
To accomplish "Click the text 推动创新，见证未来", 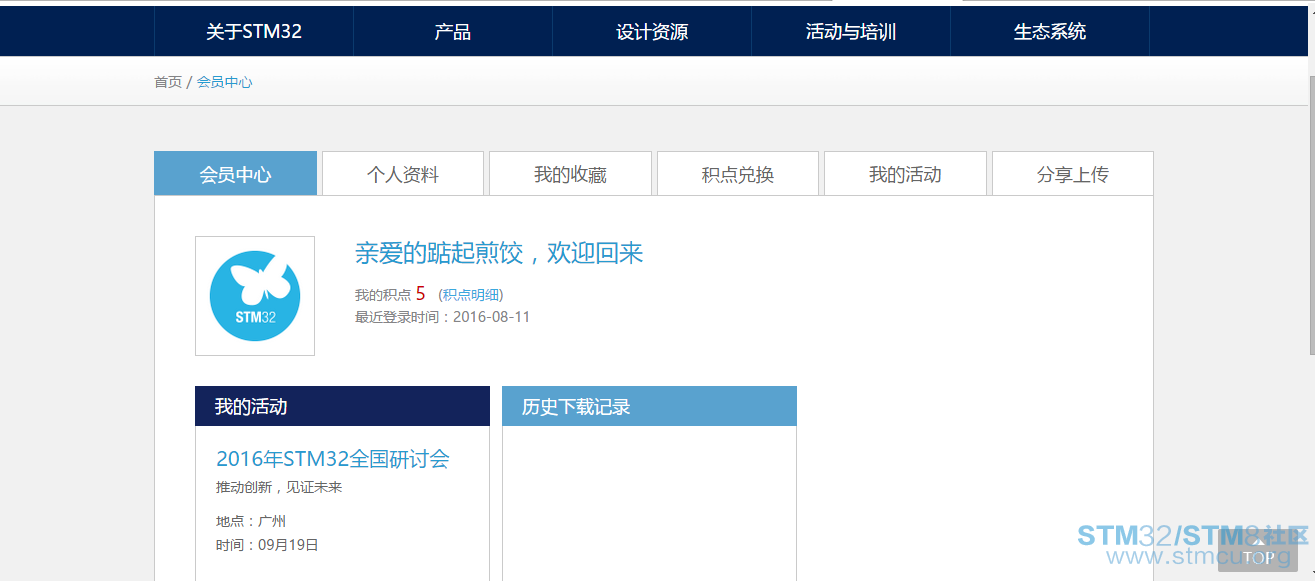I will [x=279, y=487].
